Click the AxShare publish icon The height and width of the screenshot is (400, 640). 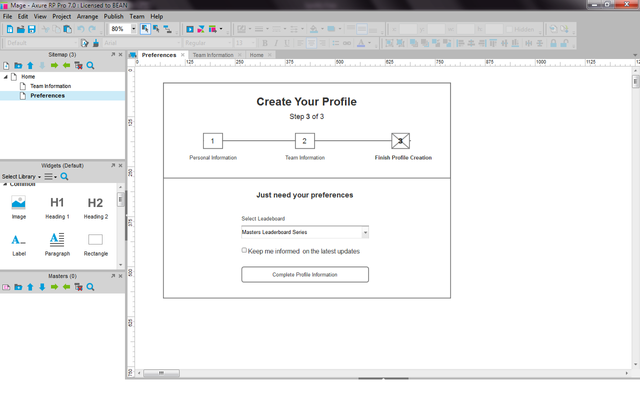pos(201,29)
